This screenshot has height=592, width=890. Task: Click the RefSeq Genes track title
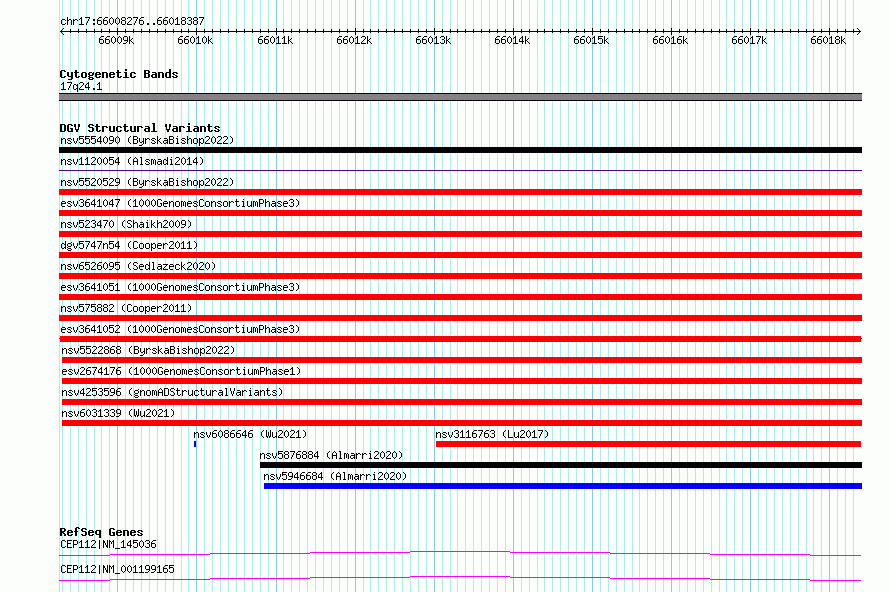[101, 532]
